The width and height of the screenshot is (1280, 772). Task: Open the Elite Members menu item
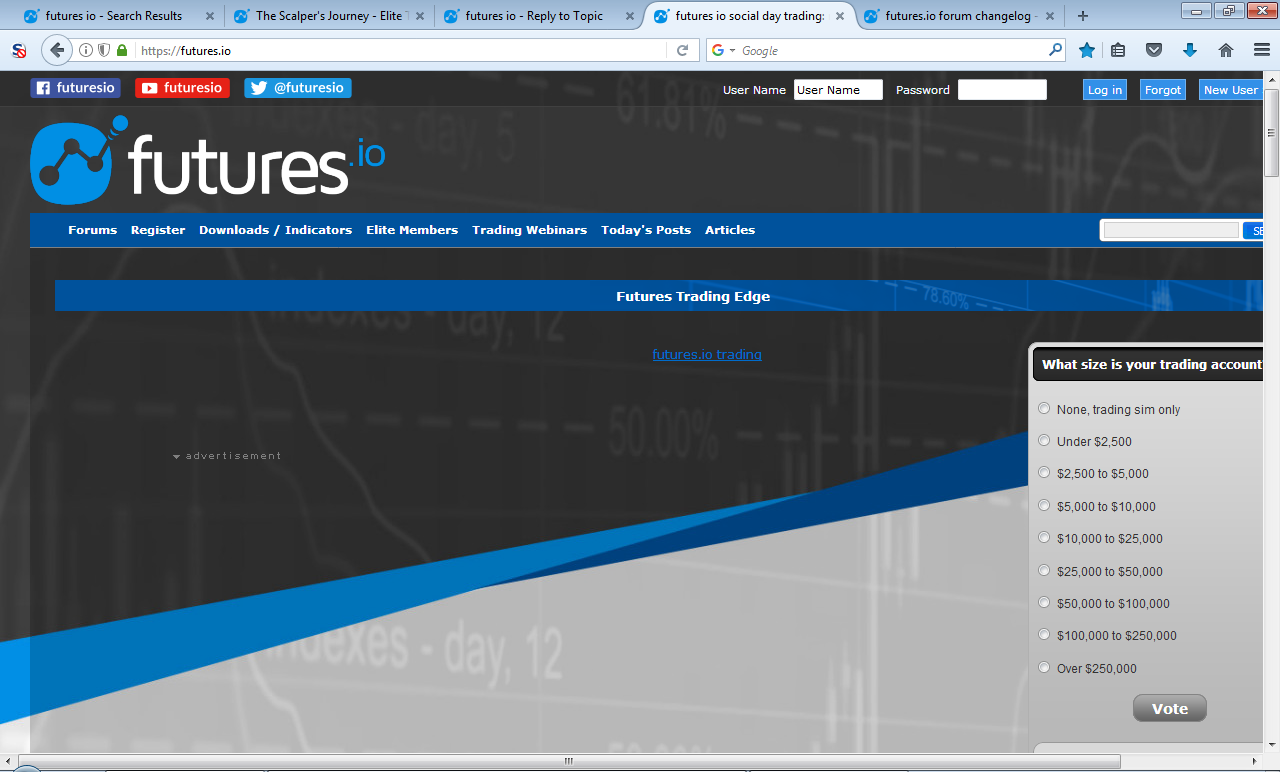pyautogui.click(x=412, y=230)
